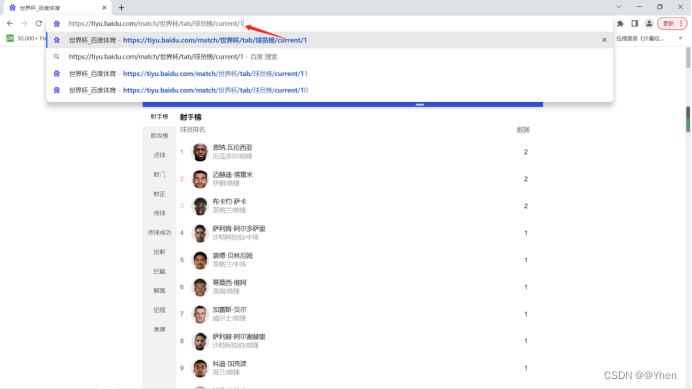Select the 射手榜 sidebar tab
The width and height of the screenshot is (692, 389).
click(159, 117)
